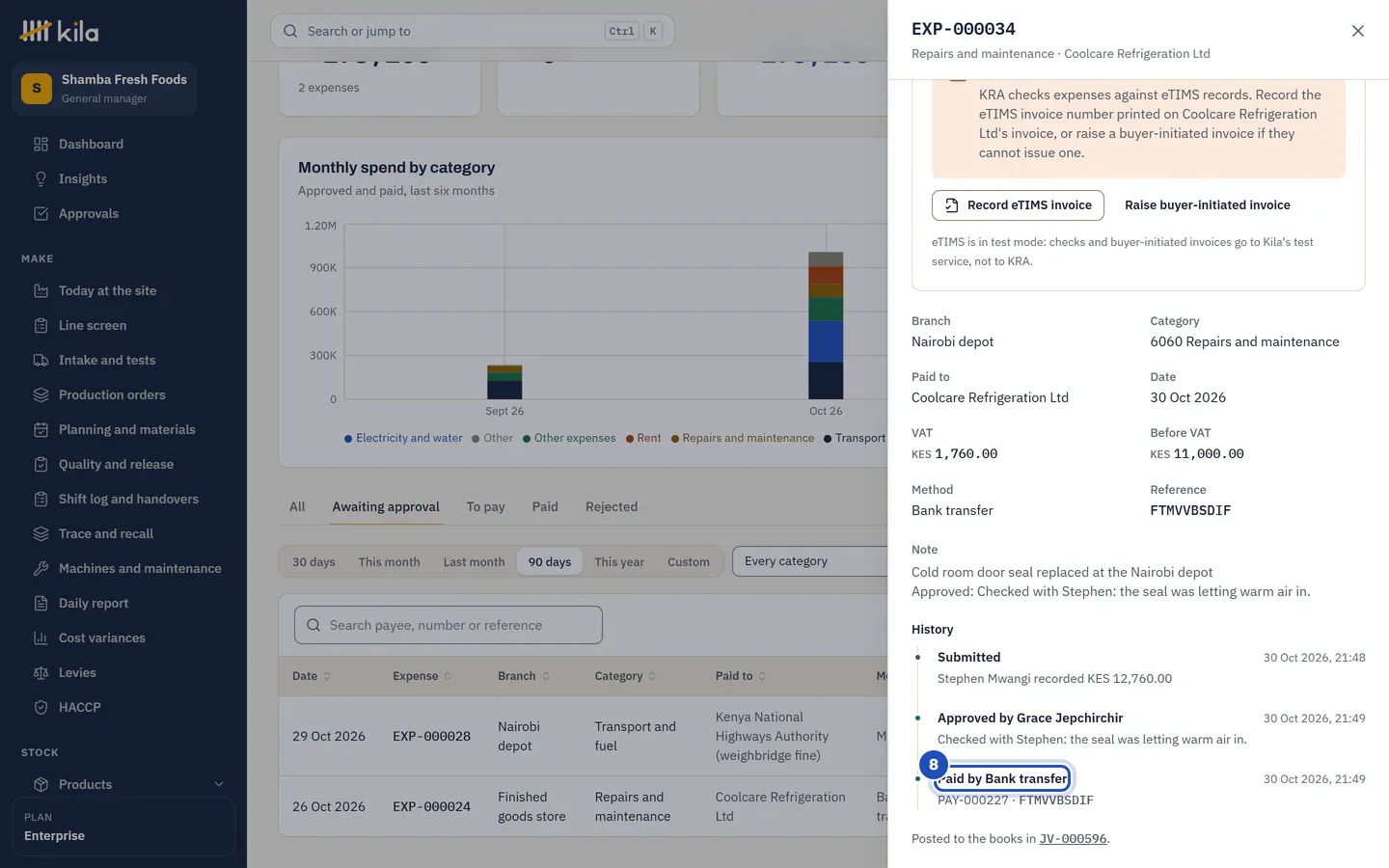Open journal link JV-000596

tap(1073, 839)
